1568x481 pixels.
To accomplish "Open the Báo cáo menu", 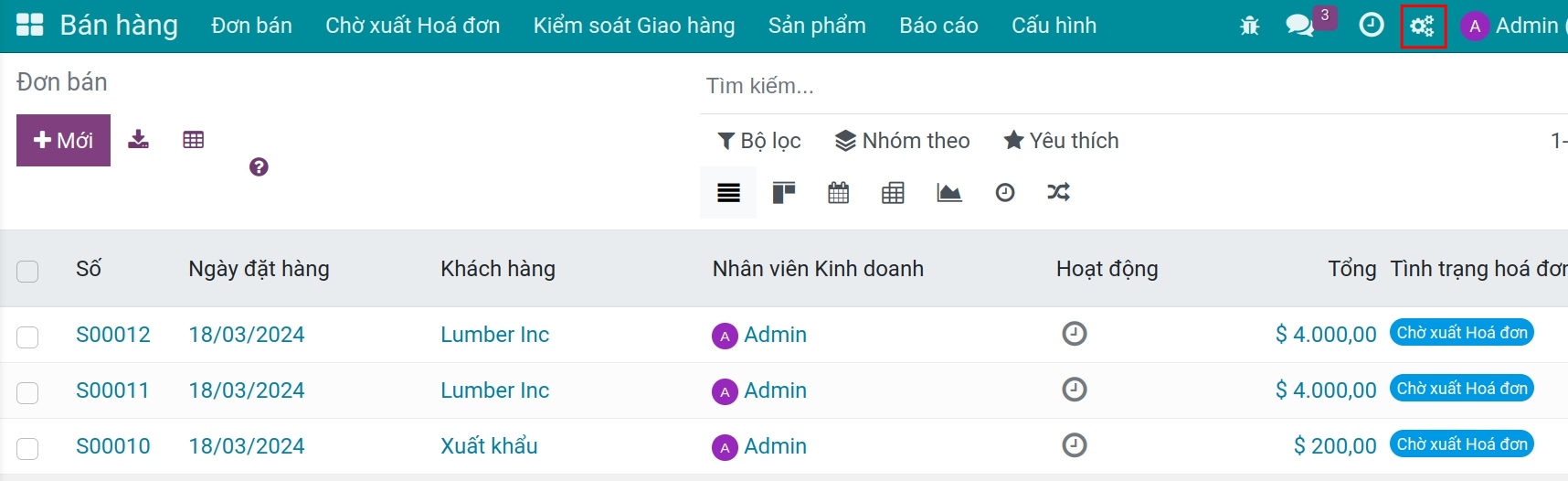I will pyautogui.click(x=938, y=26).
